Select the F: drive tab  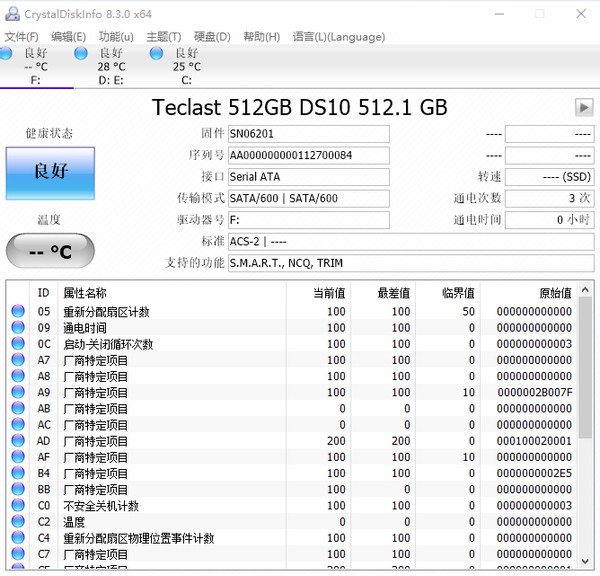(x=37, y=67)
